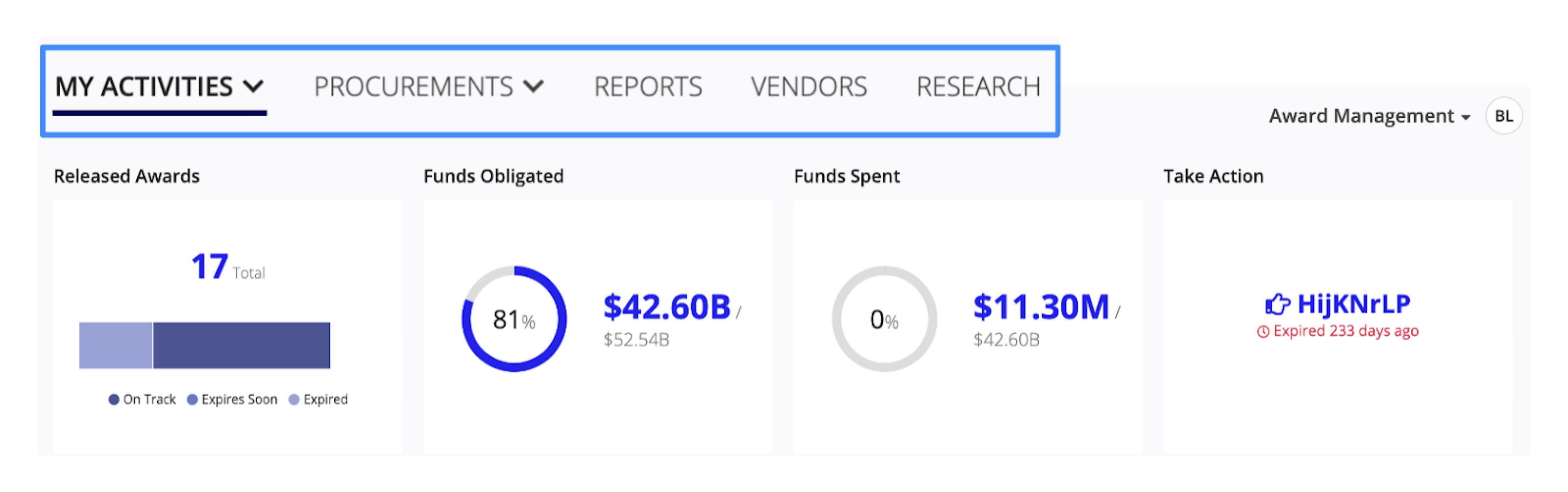Toggle the On Track legend dot
Image resolution: width=1568 pixels, height=492 pixels.
point(113,399)
